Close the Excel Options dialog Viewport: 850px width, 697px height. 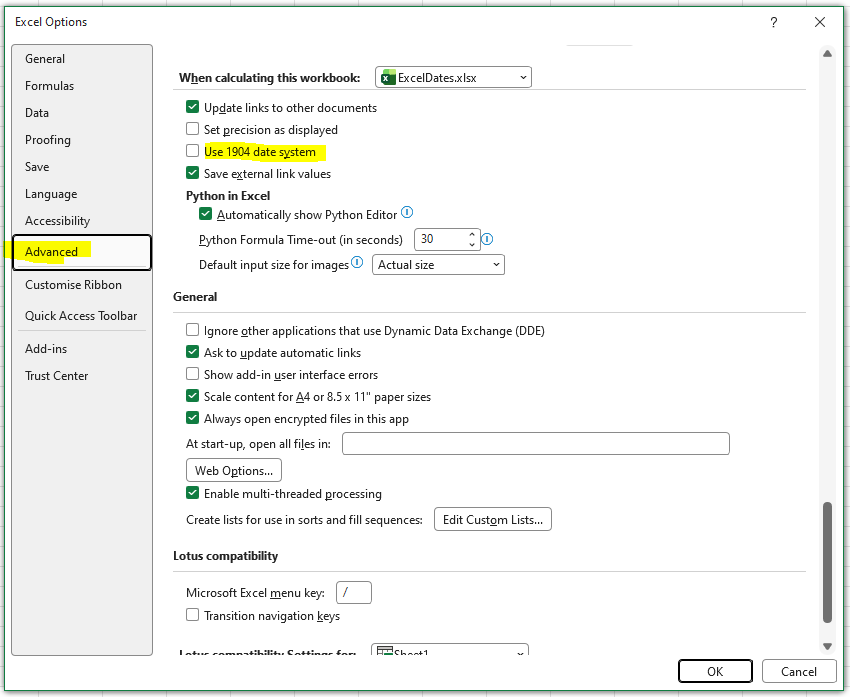coord(820,22)
